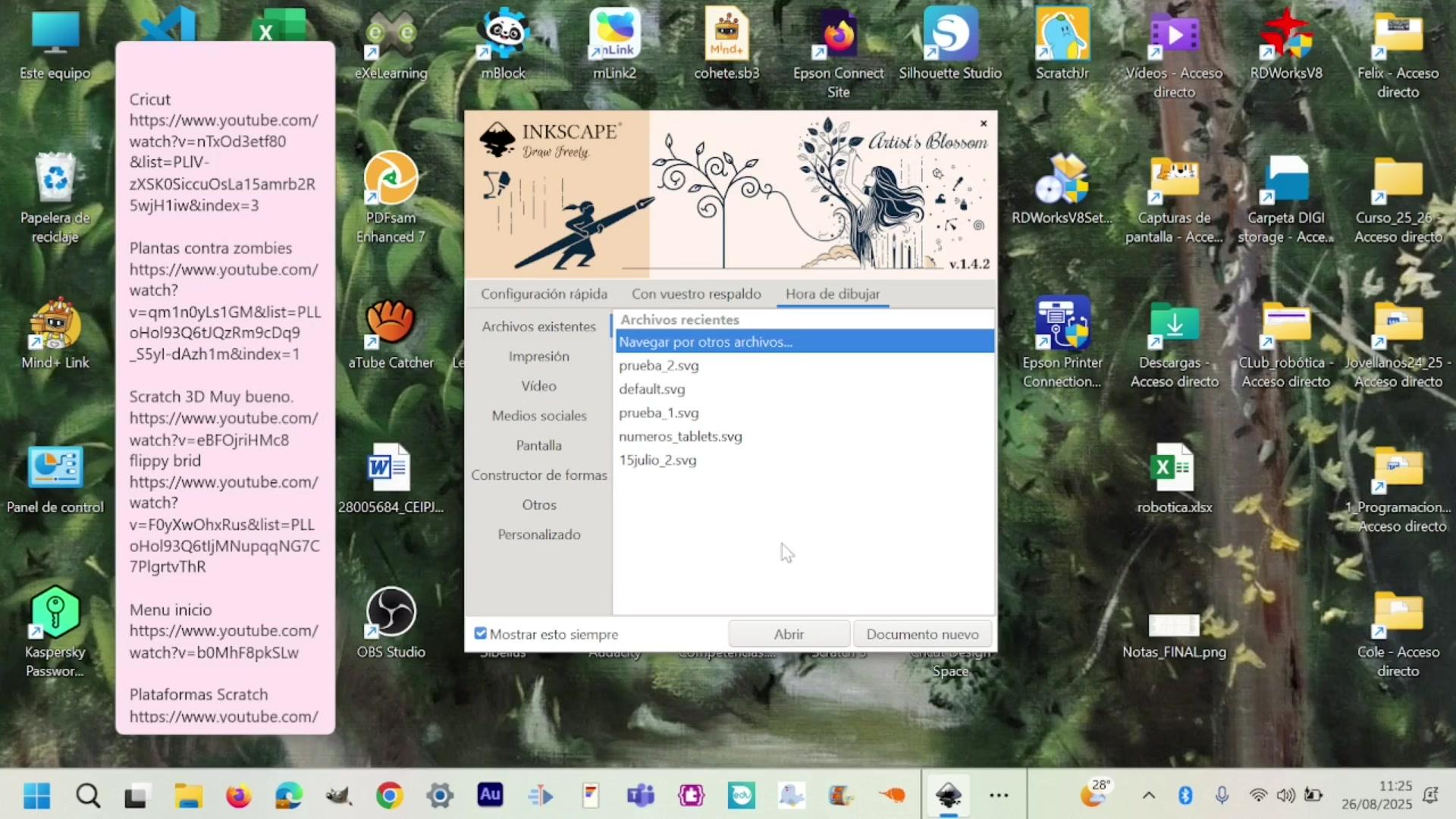Open the Panel de control desktop icon

click(x=55, y=479)
